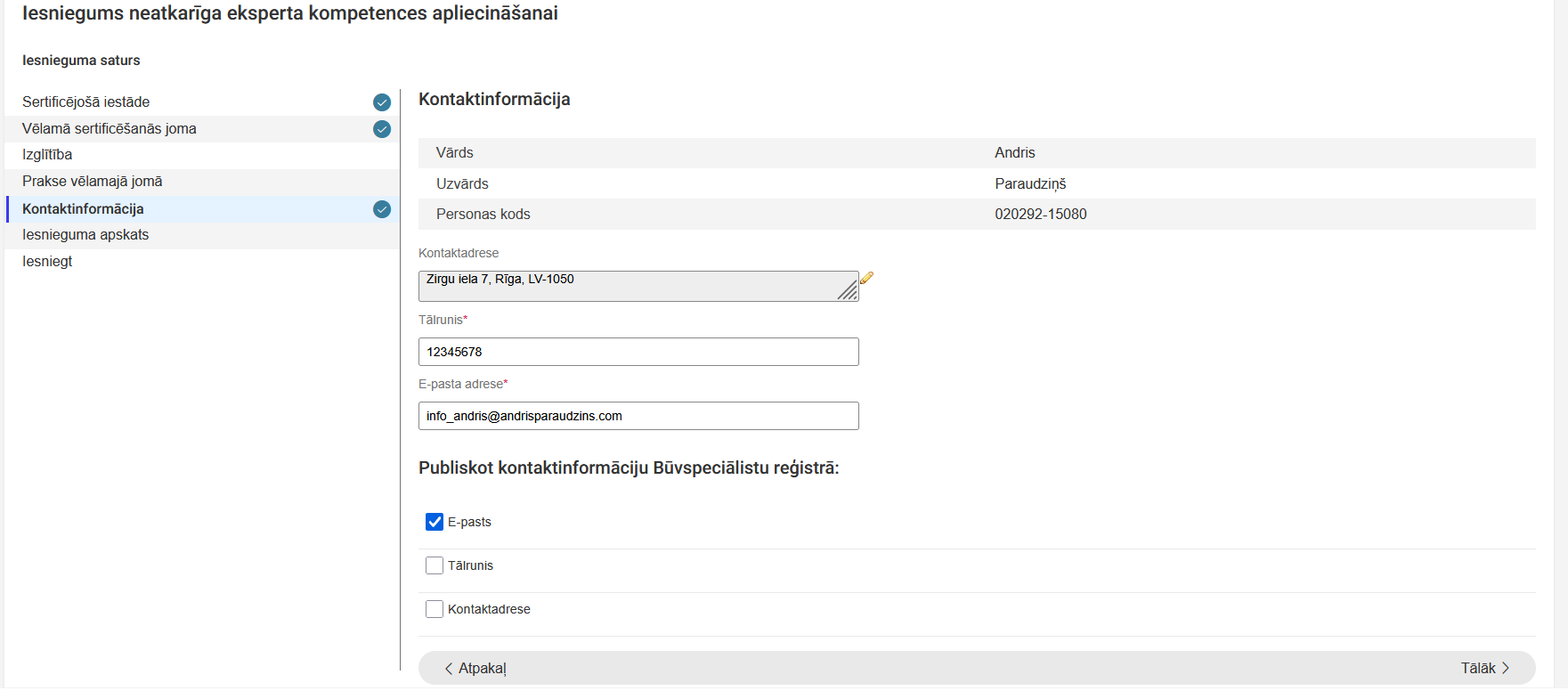This screenshot has width=1568, height=691.
Task: Open the Sertificējošā iestāde step
Action: [x=86, y=102]
